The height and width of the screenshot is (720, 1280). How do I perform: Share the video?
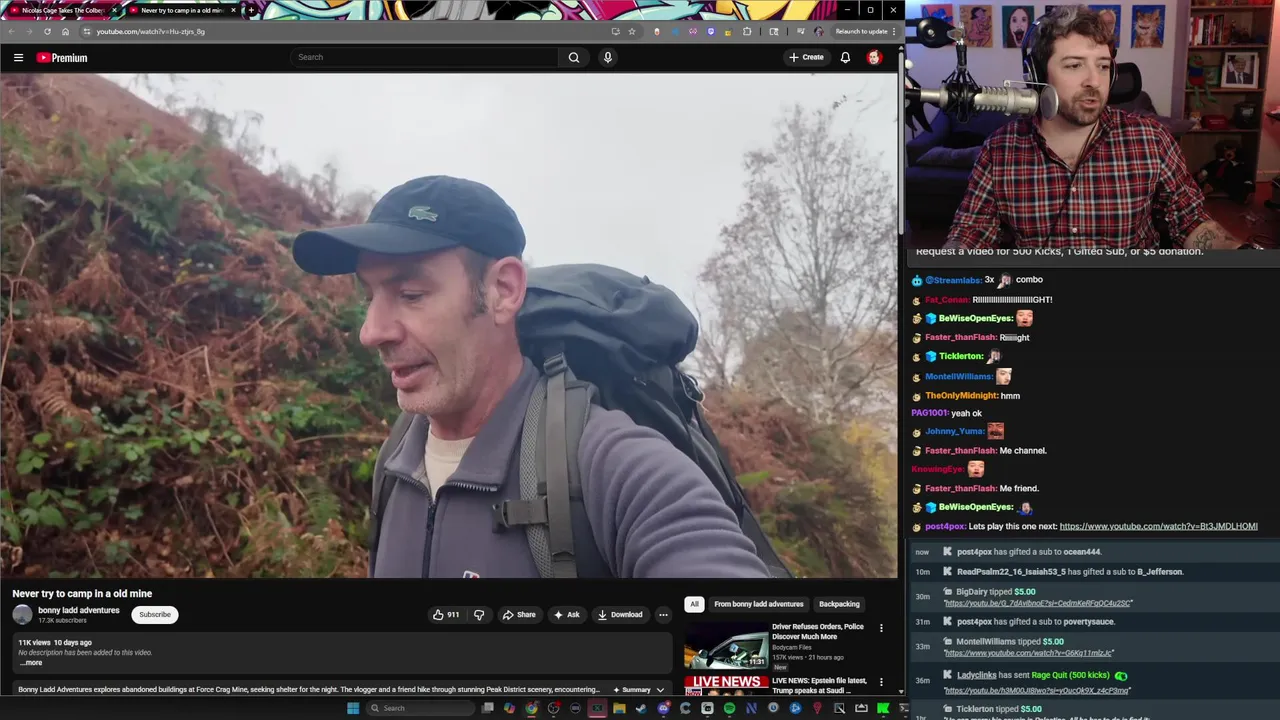click(x=519, y=615)
